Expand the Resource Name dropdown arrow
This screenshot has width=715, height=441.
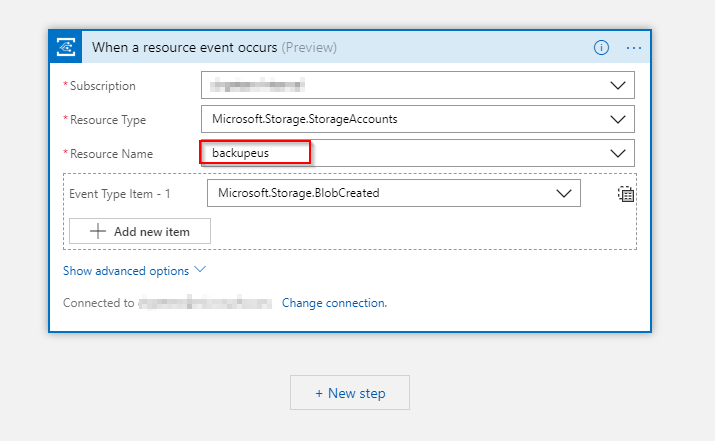[617, 153]
